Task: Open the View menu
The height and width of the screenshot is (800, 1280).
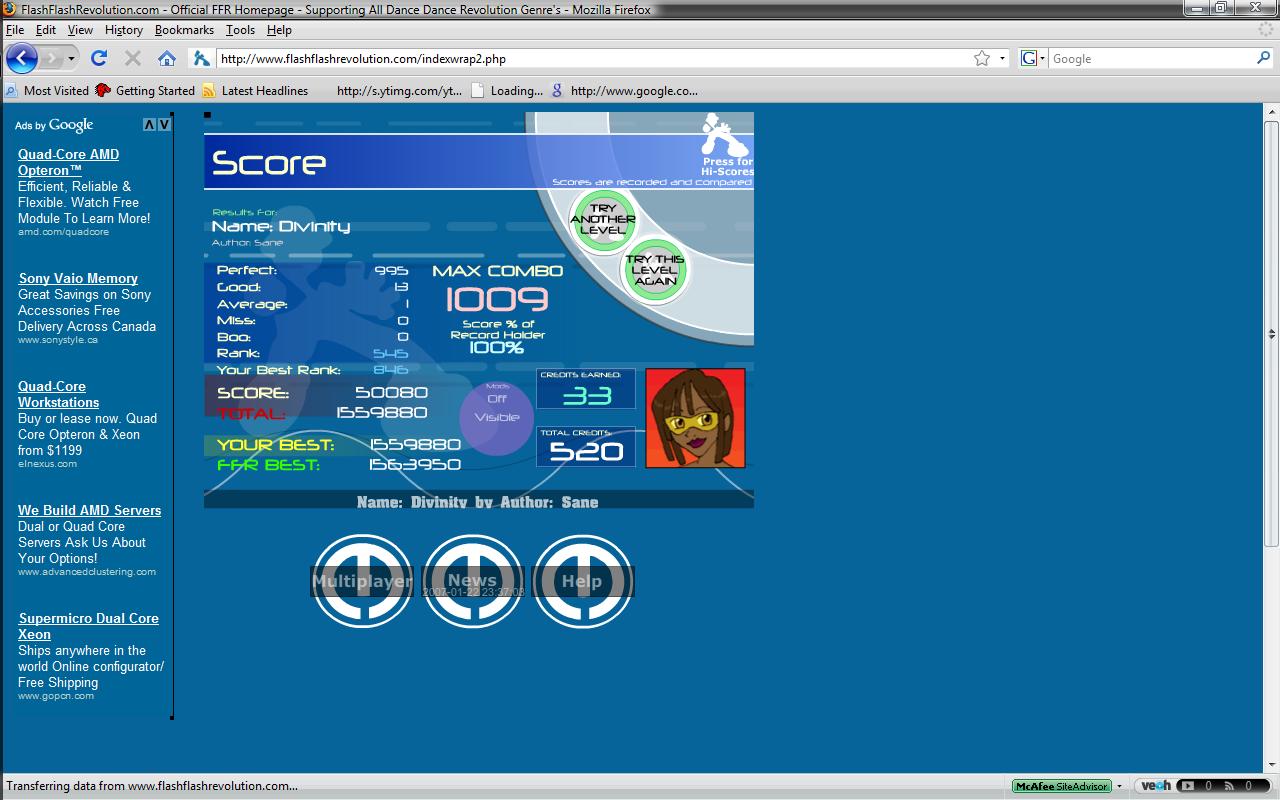Action: pyautogui.click(x=80, y=30)
